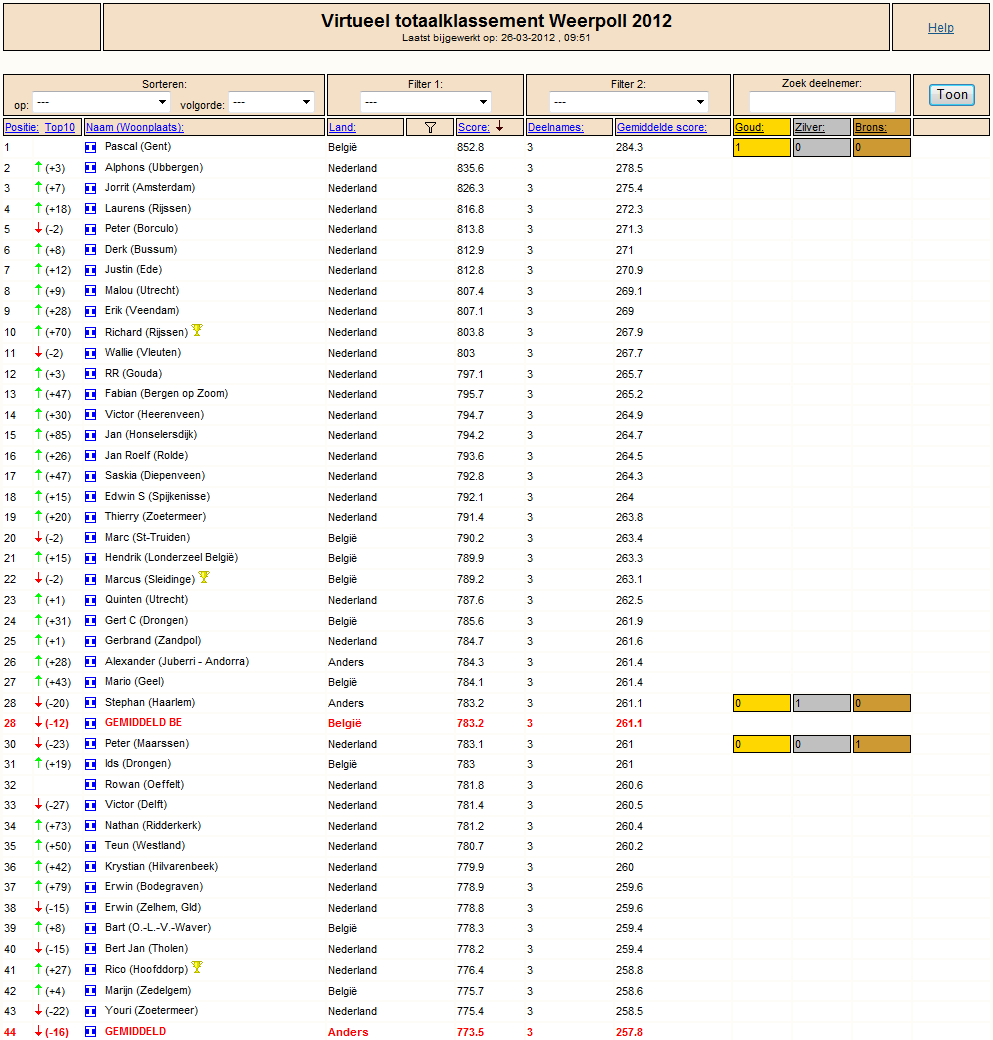Click the trophy icon next to Richard (Rijssen)
Viewport: 993px width, 1040px height.
197,330
